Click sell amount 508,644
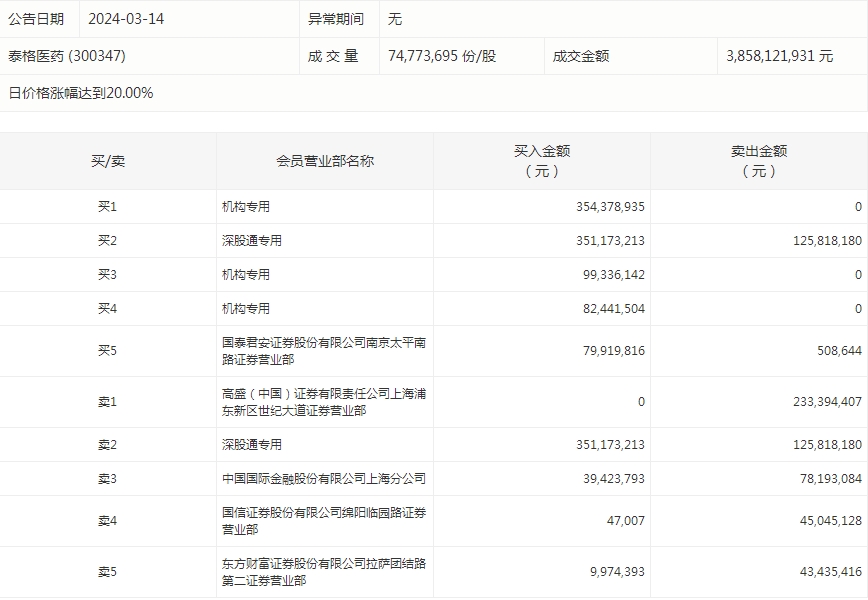This screenshot has height=600, width=868. tap(839, 350)
